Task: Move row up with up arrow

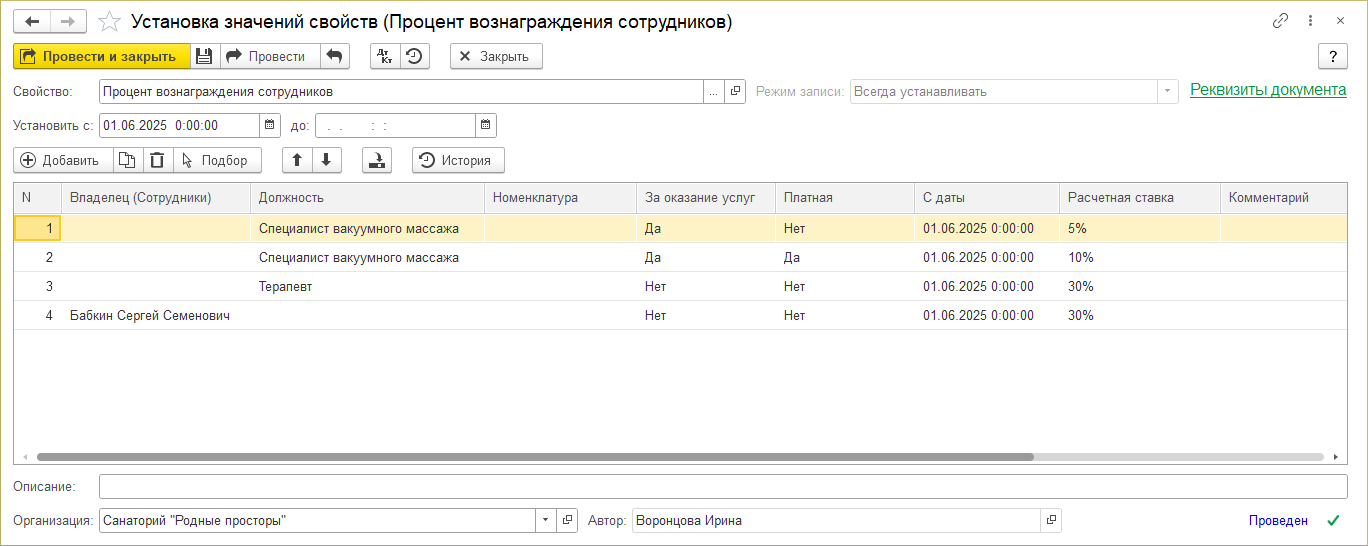Action: [297, 160]
